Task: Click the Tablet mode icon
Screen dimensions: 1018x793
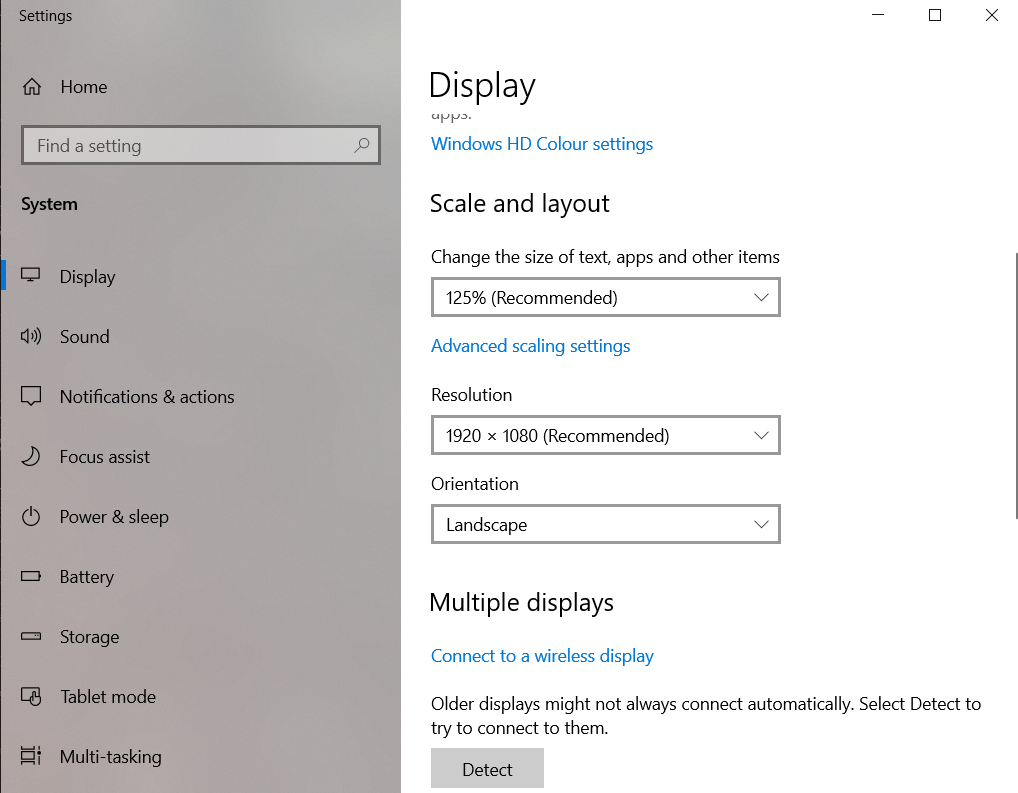Action: coord(31,696)
